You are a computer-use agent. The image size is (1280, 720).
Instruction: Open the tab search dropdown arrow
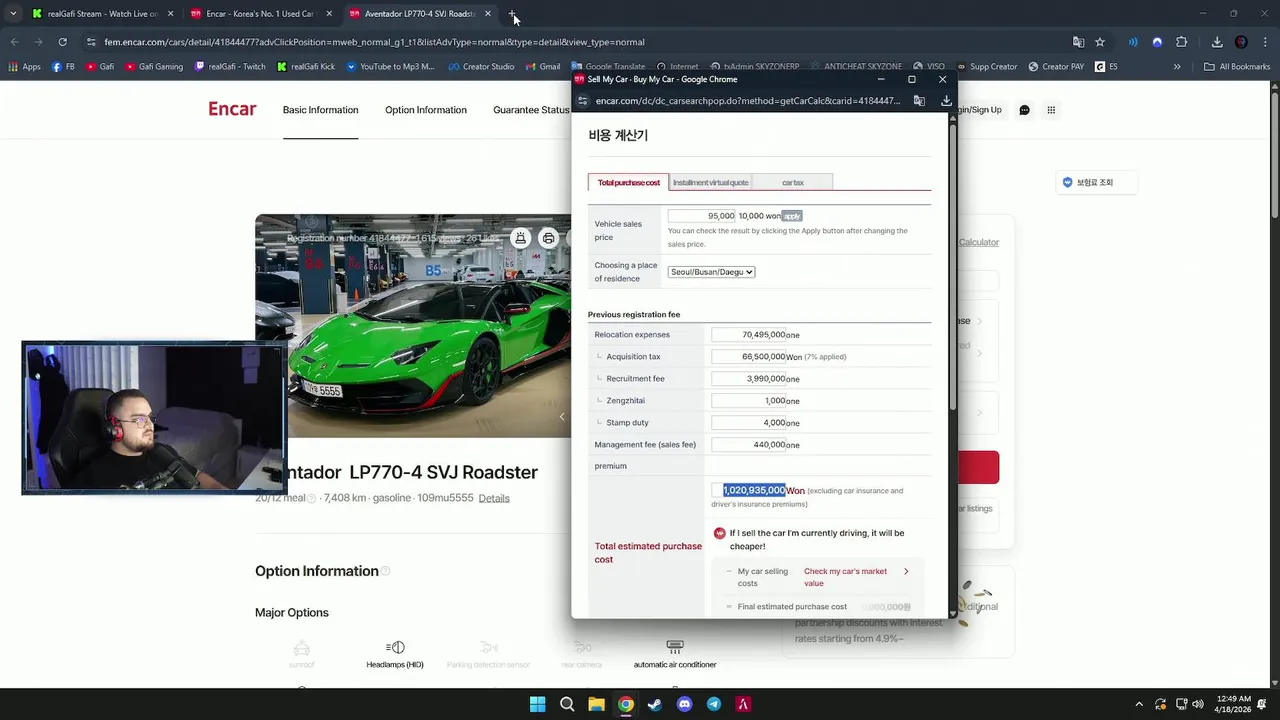point(13,14)
